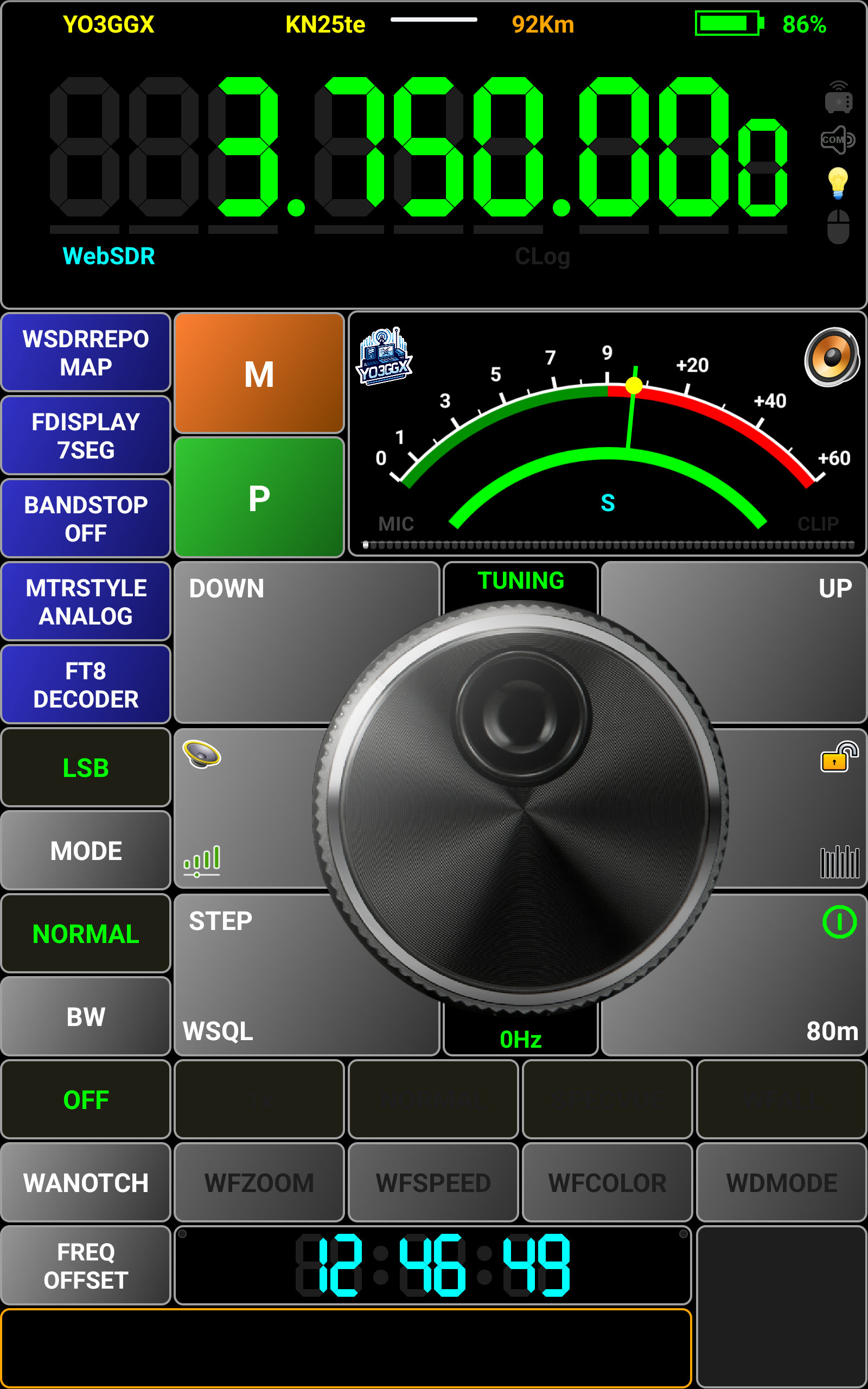Click the orange padlock icon
868x1389 pixels.
[839, 757]
